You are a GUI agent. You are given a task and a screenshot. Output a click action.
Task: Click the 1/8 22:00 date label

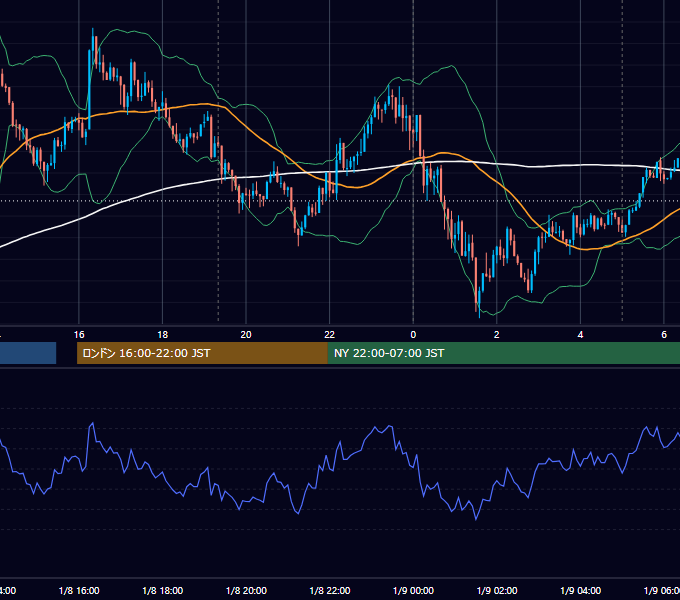tap(330, 590)
